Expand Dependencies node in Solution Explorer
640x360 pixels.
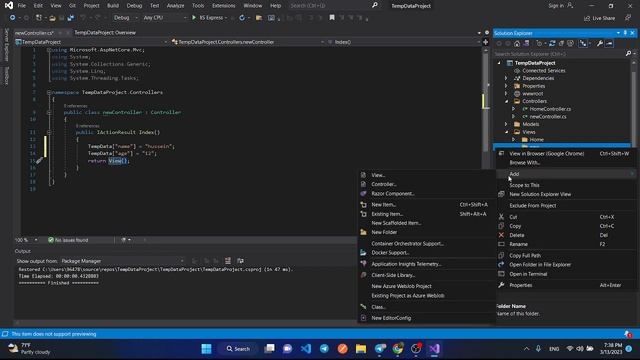506,78
